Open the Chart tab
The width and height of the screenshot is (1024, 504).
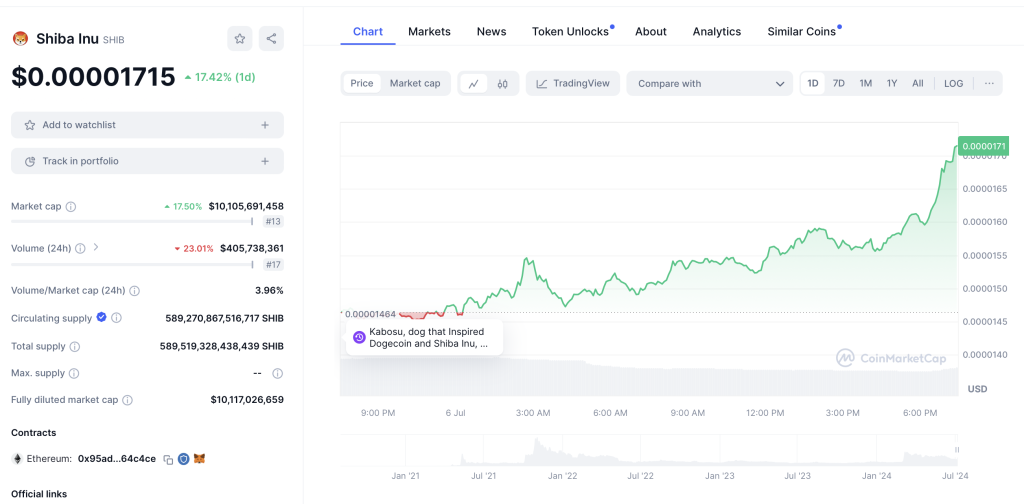click(368, 31)
